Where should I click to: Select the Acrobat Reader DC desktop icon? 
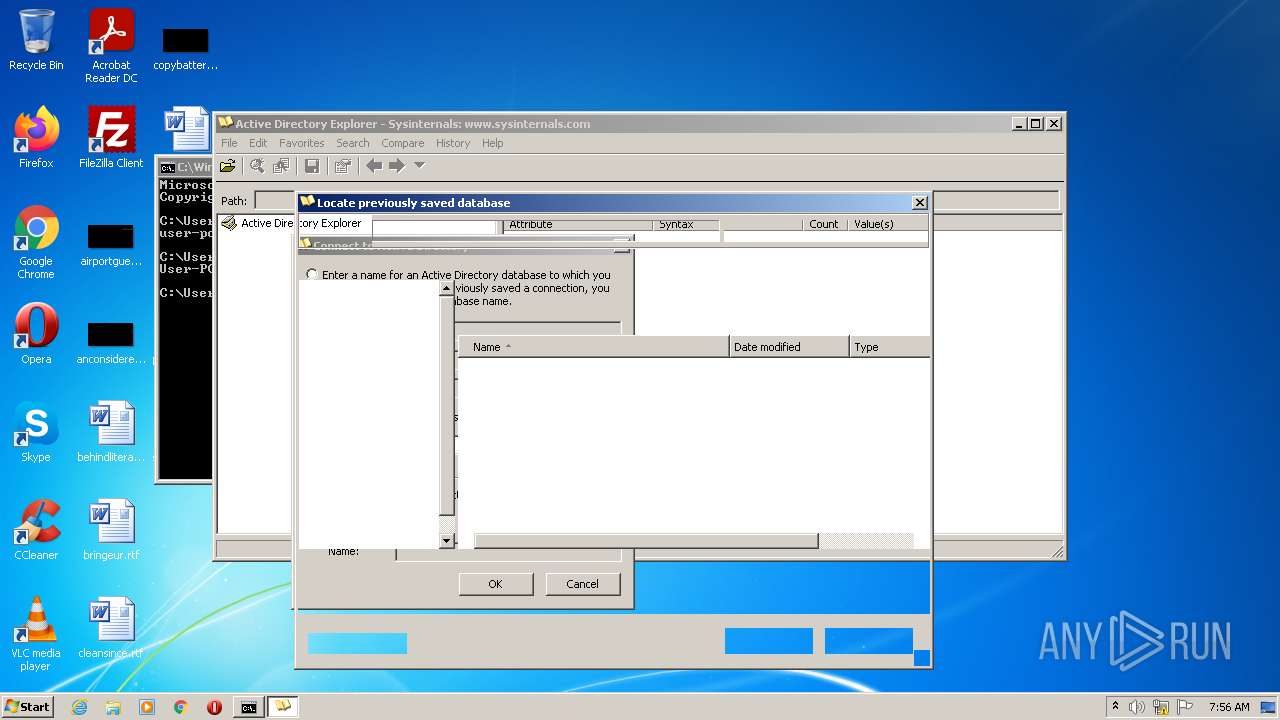click(111, 46)
